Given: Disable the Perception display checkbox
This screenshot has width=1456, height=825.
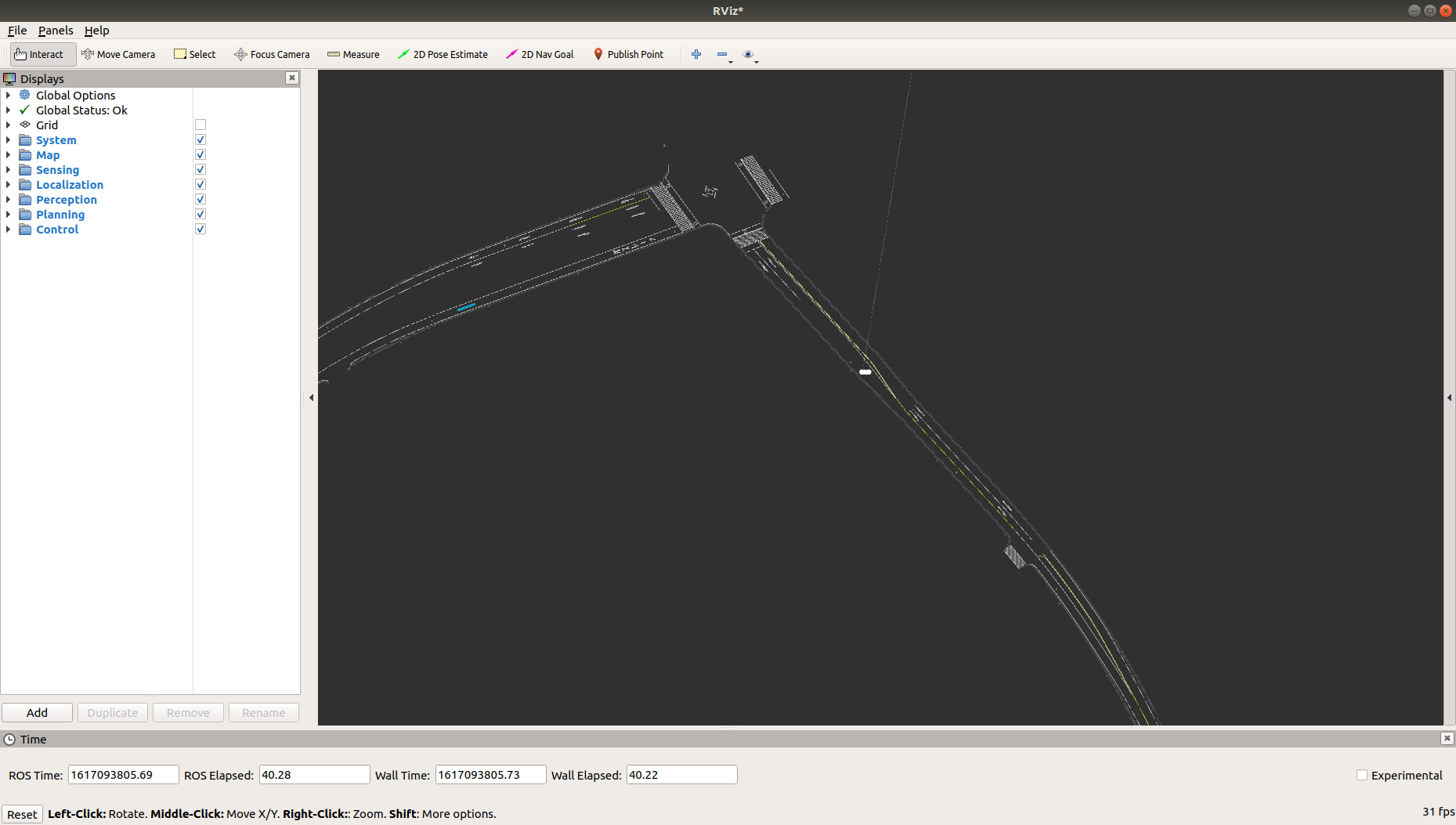Looking at the screenshot, I should point(201,199).
